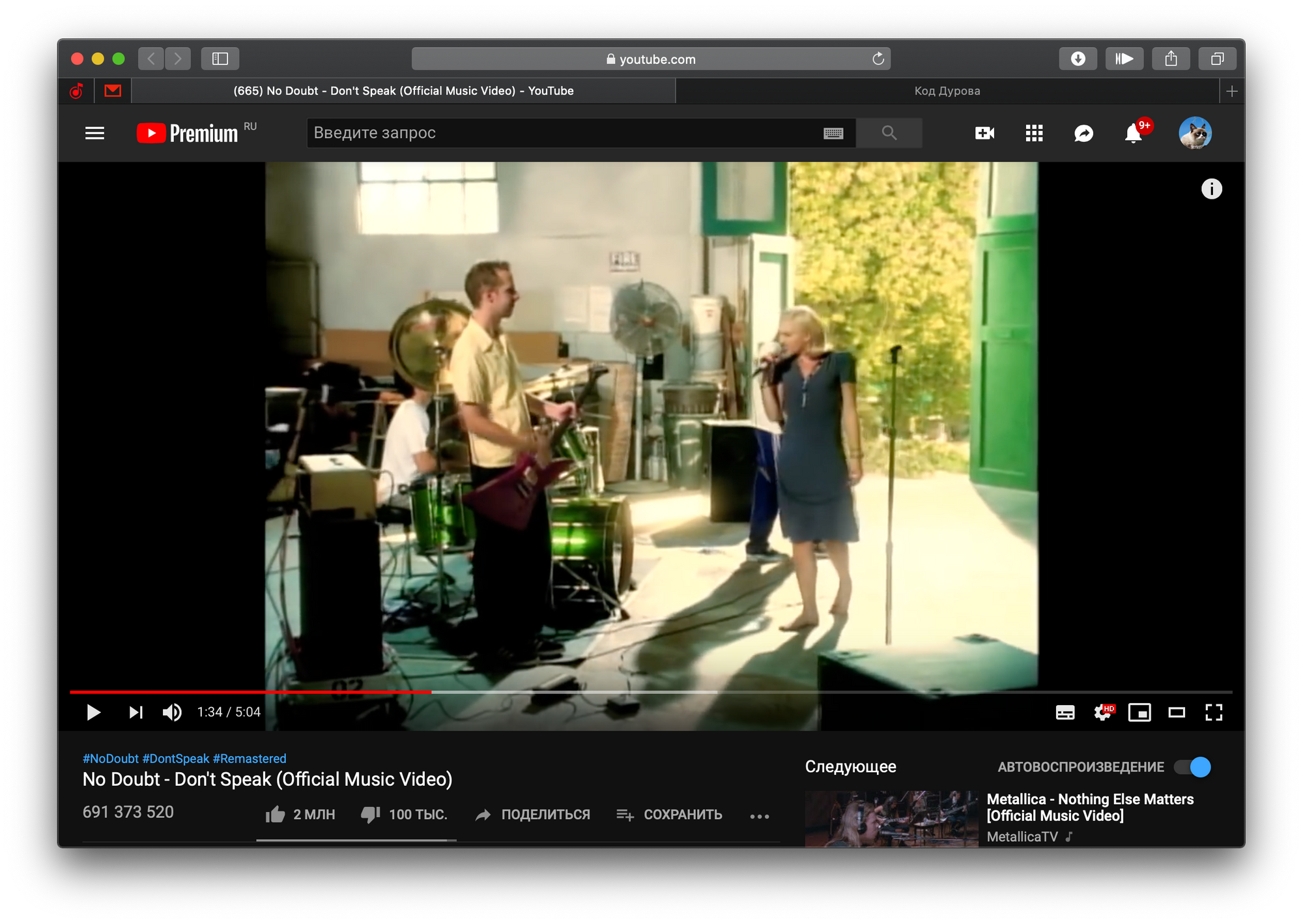The width and height of the screenshot is (1303, 924).
Task: Mute the video volume speaker
Action: 172,712
